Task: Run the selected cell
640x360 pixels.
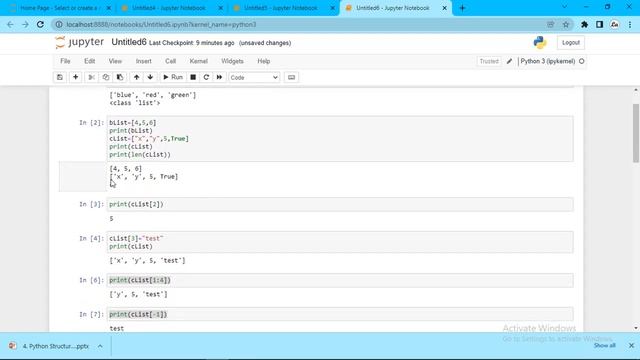Action: click(173, 77)
